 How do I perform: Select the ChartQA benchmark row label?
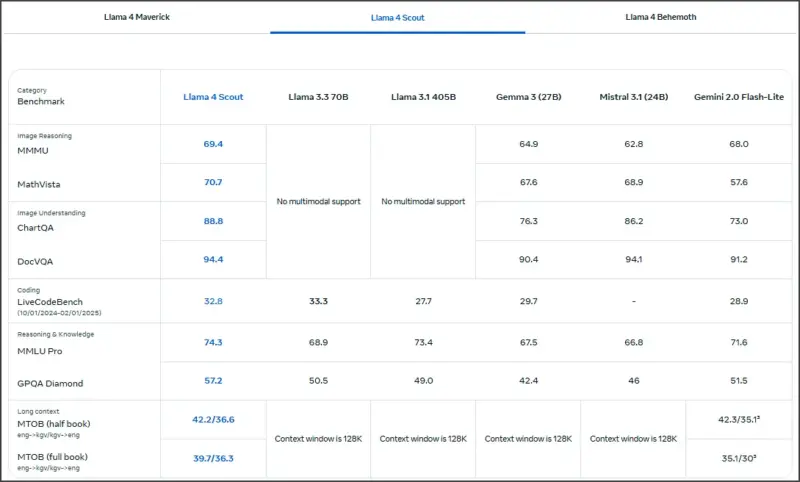[x=35, y=227]
